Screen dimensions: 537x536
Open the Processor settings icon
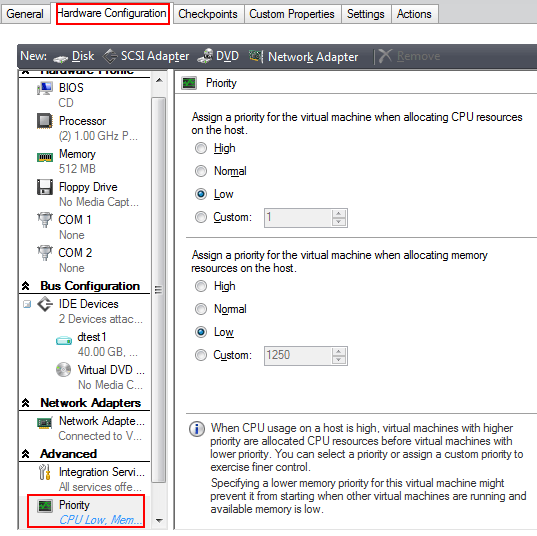pyautogui.click(x=45, y=121)
